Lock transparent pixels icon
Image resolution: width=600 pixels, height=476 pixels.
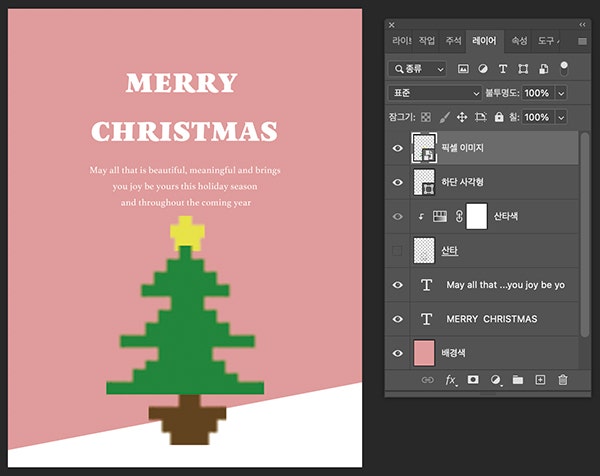point(425,117)
